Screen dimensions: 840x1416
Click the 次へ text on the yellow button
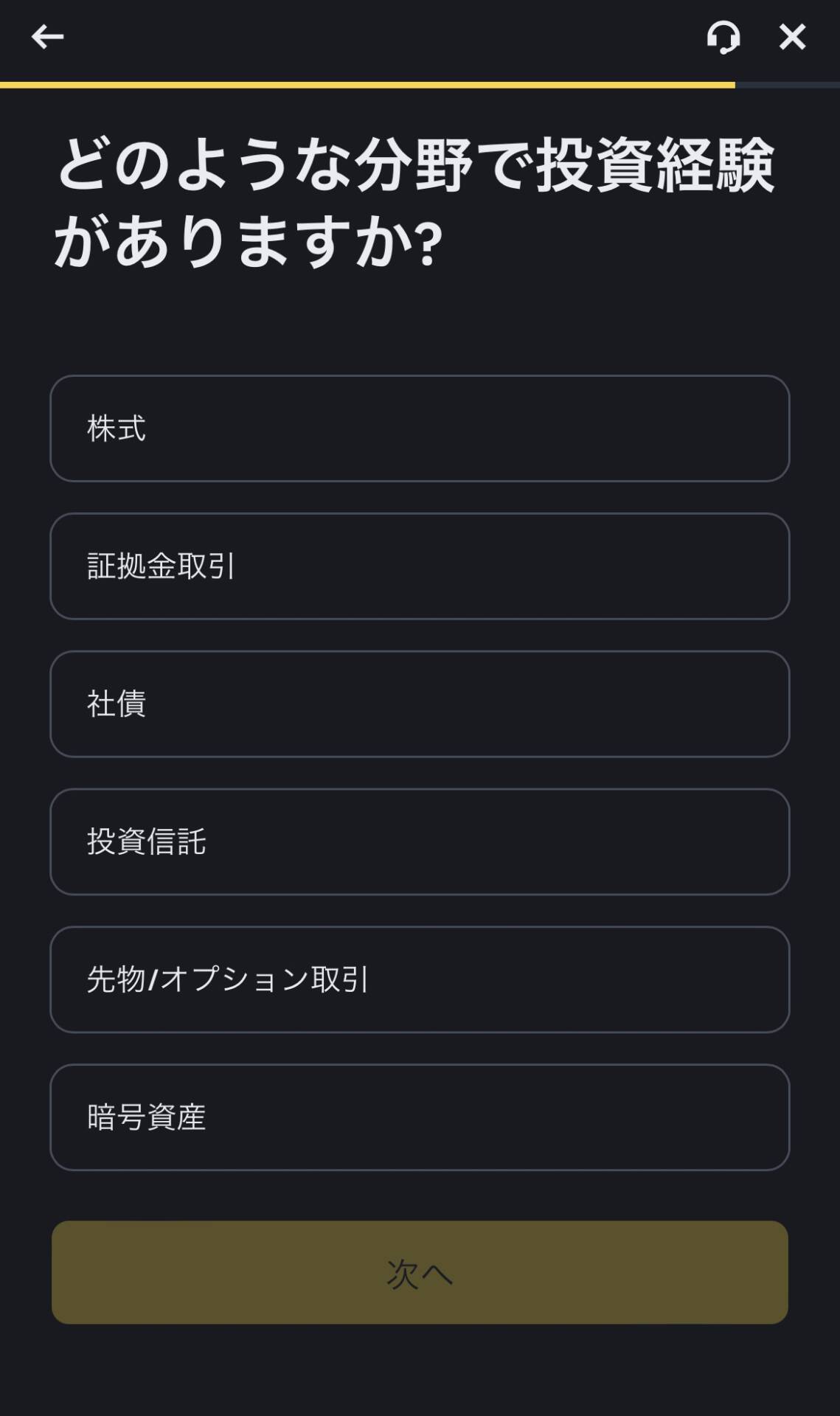pyautogui.click(x=419, y=1273)
